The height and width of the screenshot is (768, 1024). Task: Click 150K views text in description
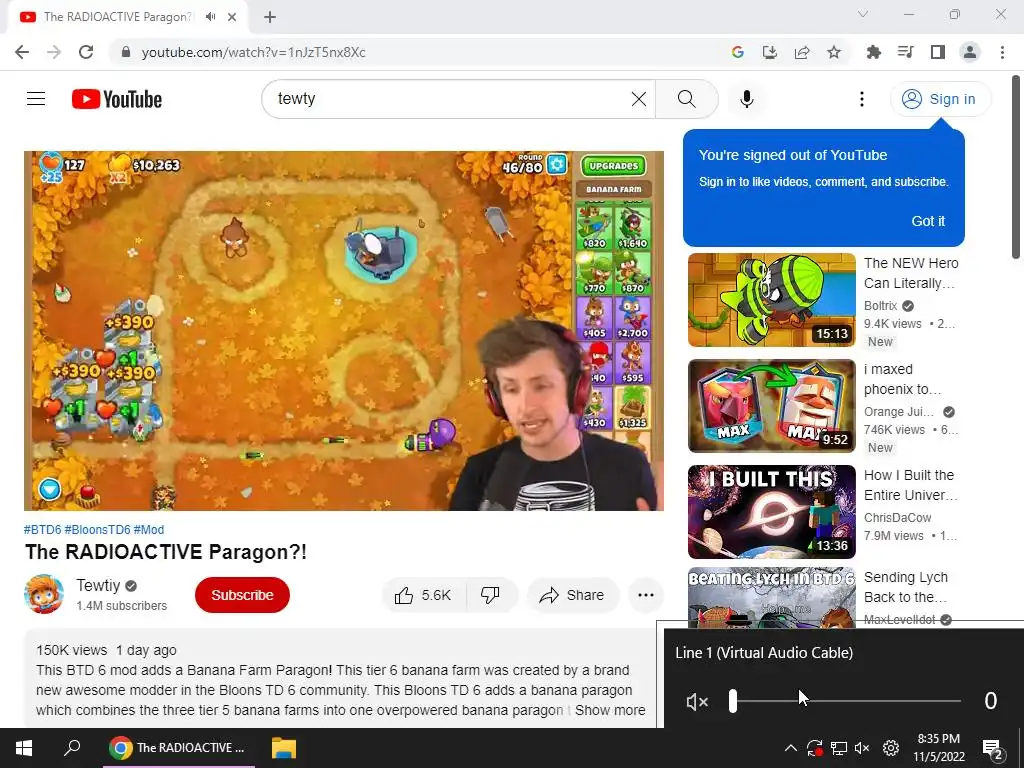[x=71, y=650]
